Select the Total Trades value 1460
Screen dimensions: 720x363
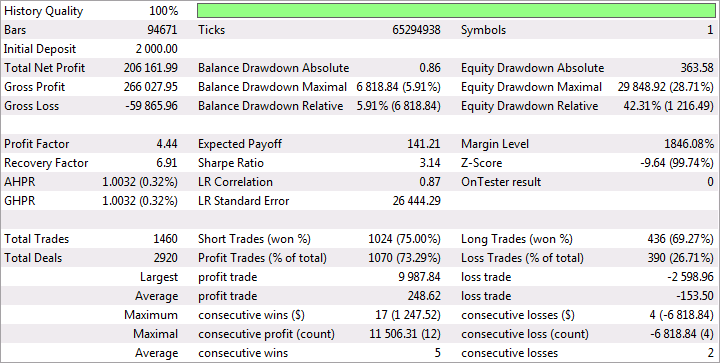point(165,239)
